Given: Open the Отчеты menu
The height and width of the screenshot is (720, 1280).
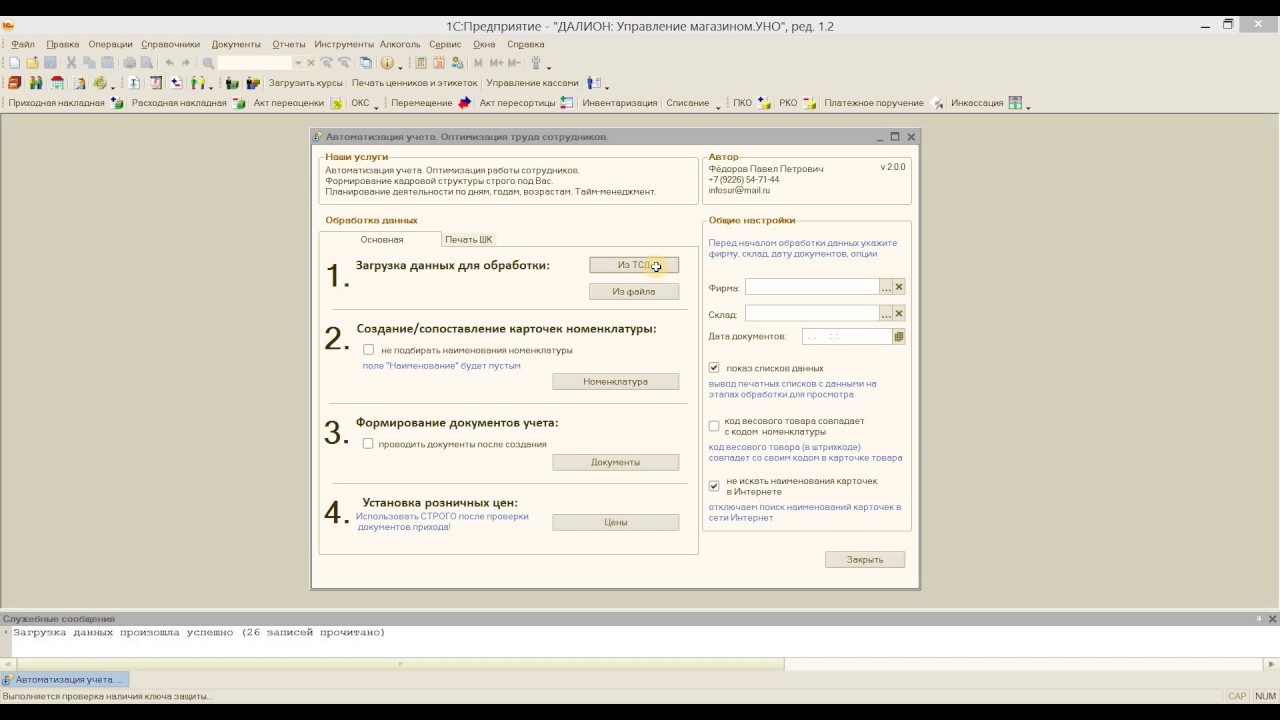Looking at the screenshot, I should point(288,44).
